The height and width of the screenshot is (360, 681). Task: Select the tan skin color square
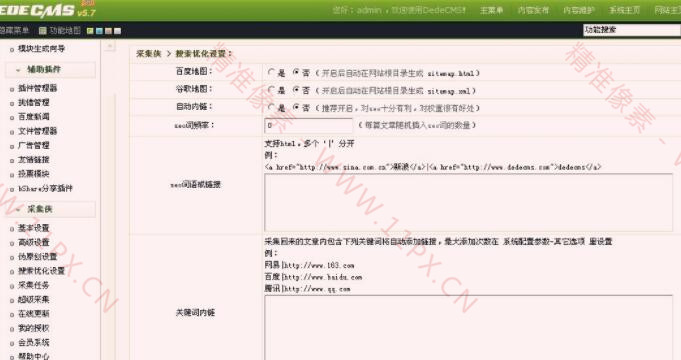pos(108,31)
